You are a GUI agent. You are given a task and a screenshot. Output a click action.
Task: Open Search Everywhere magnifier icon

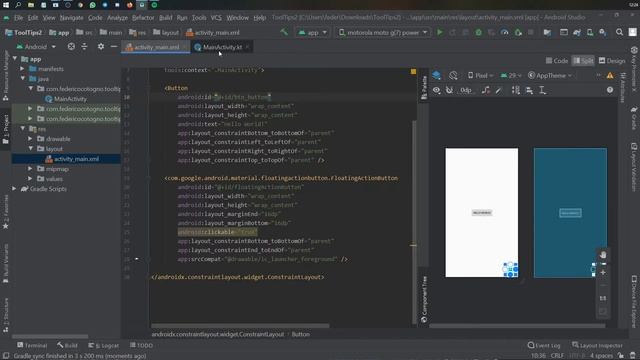tap(619, 32)
